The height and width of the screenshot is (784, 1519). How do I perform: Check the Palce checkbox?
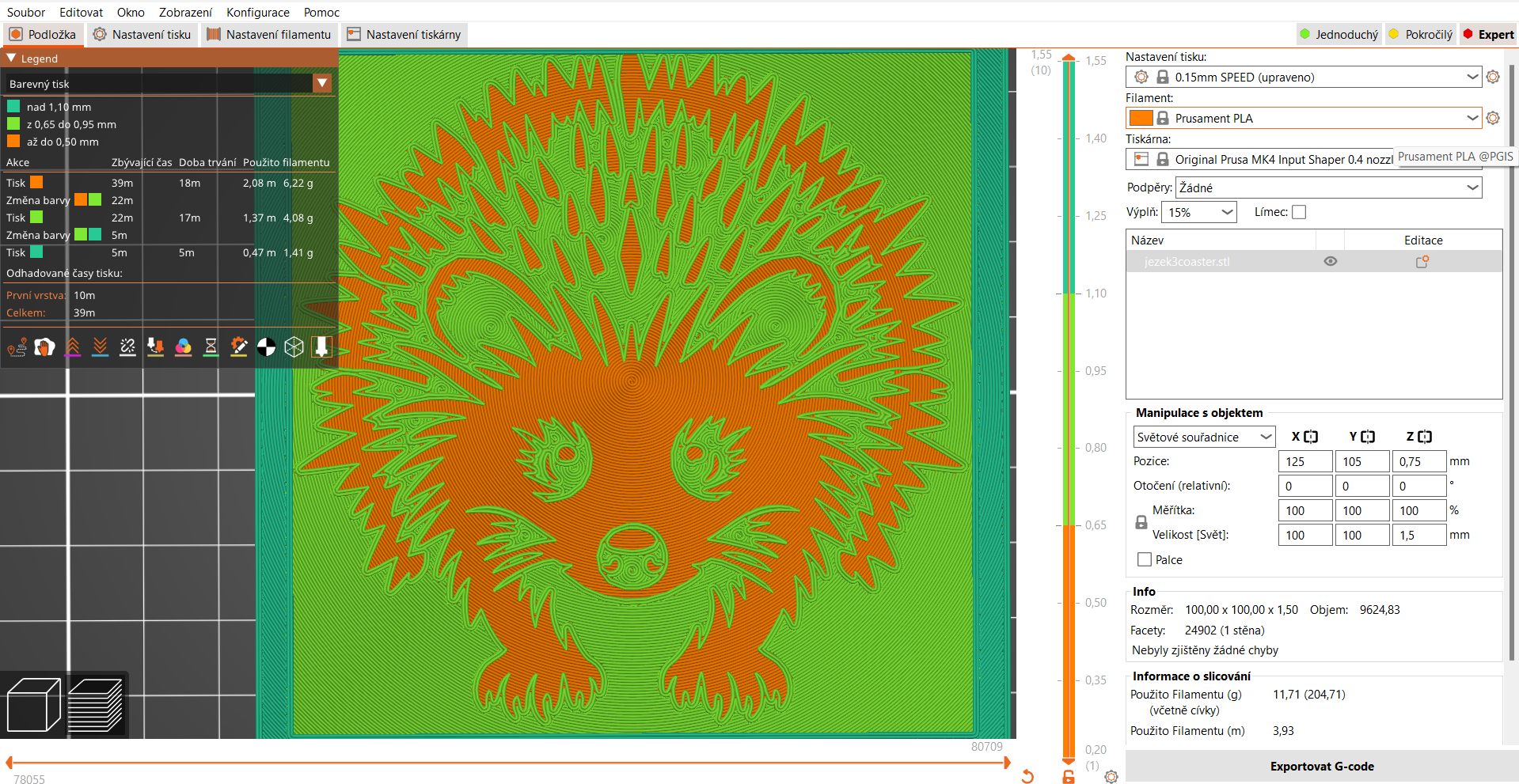[x=1145, y=559]
